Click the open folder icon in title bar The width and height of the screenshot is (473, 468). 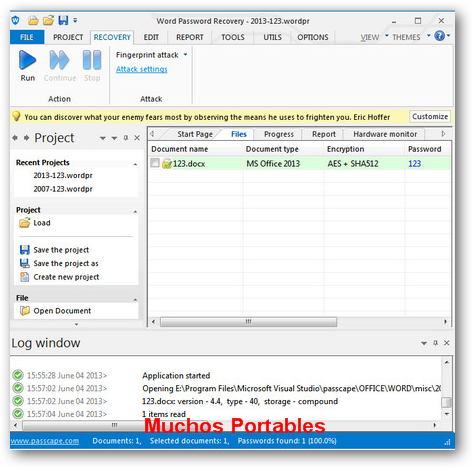tap(33, 21)
